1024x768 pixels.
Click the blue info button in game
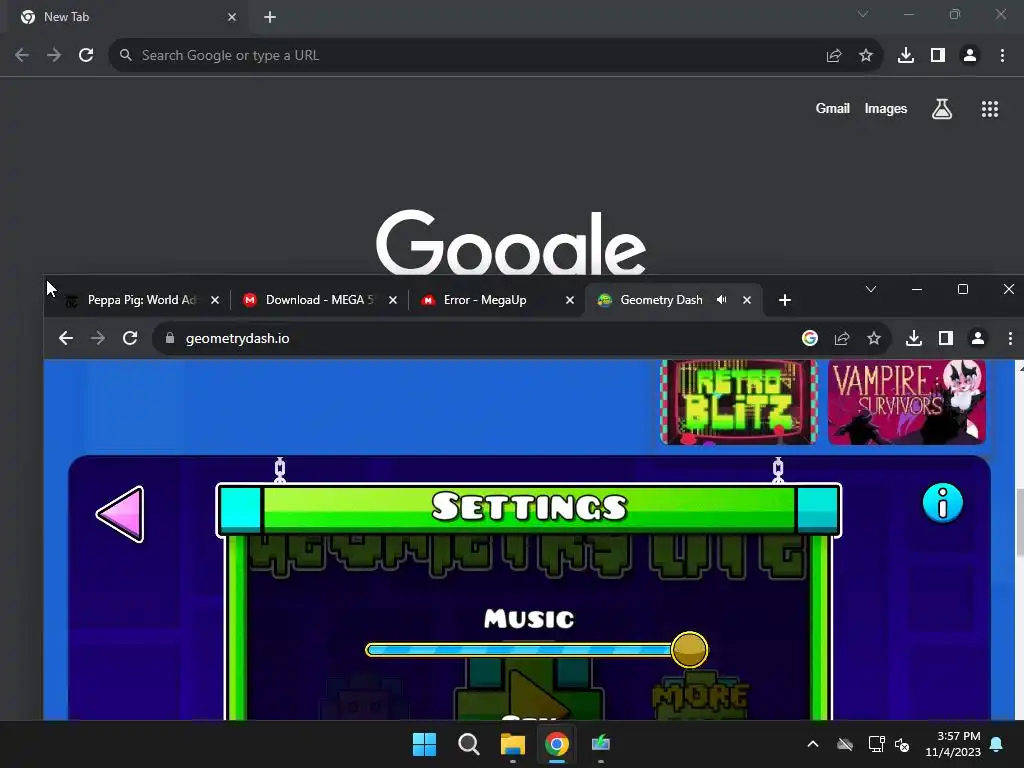942,504
